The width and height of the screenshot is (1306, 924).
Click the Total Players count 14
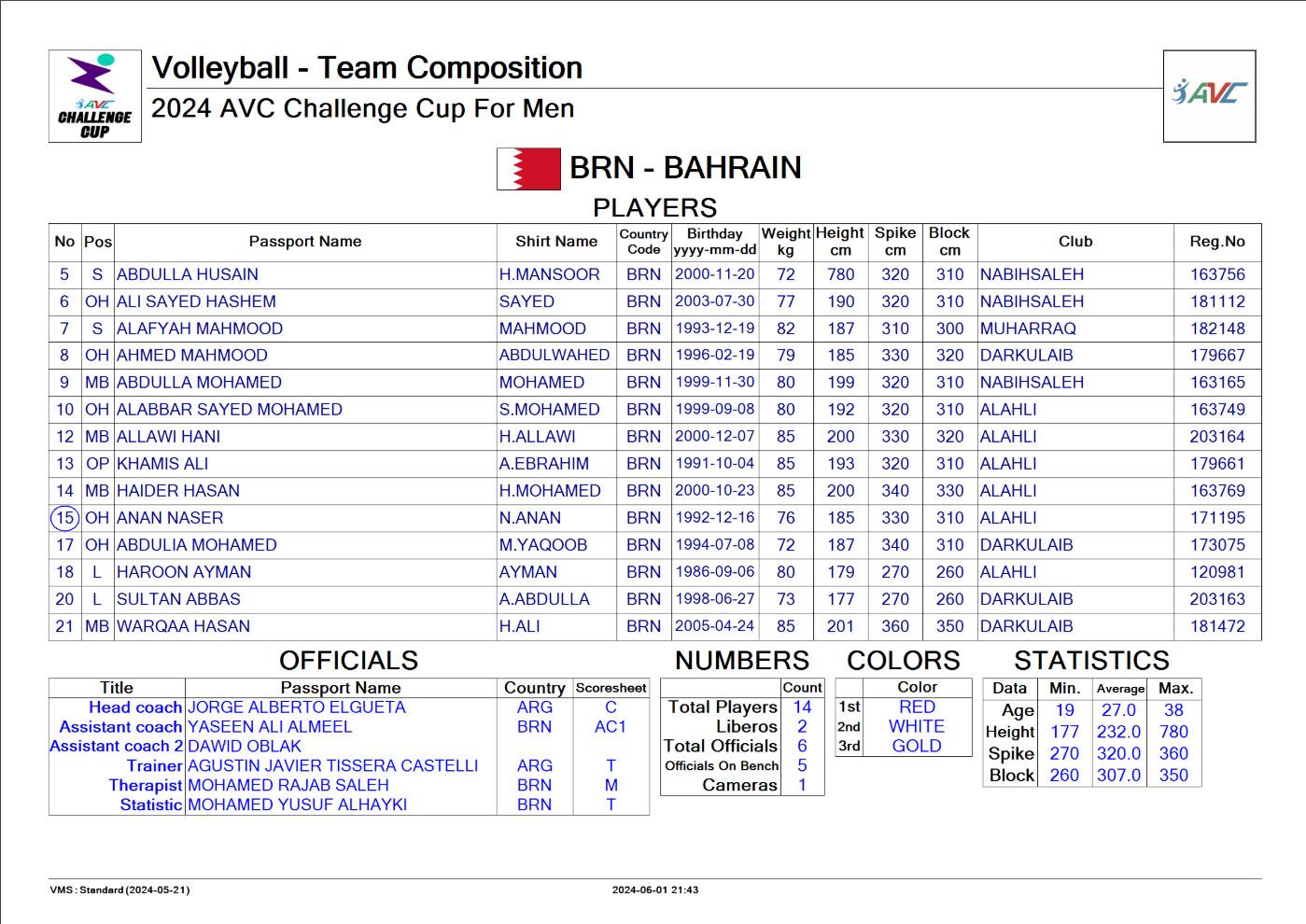point(802,707)
